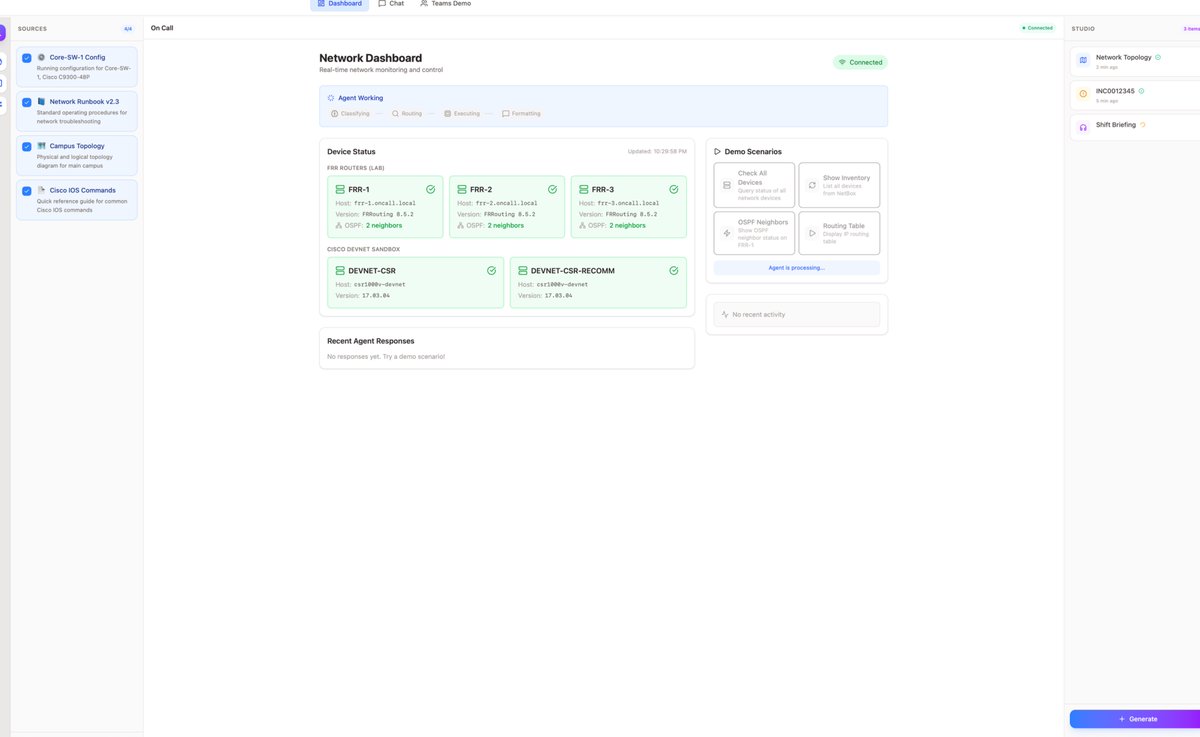This screenshot has width=1200, height=737.
Task: Click the 'No recent activity' entry
Action: tap(797, 315)
